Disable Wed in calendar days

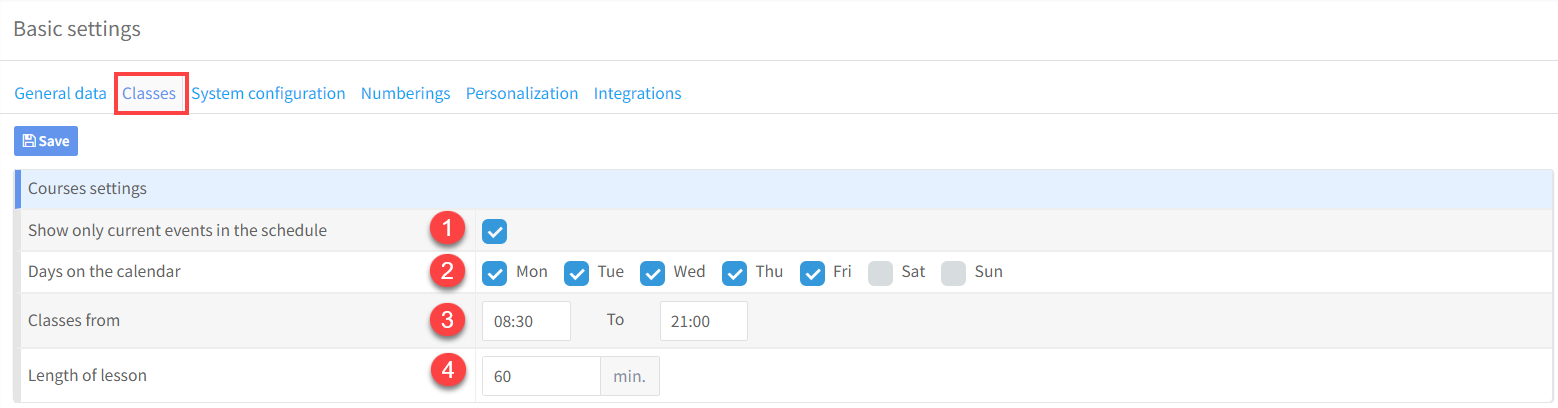point(653,273)
